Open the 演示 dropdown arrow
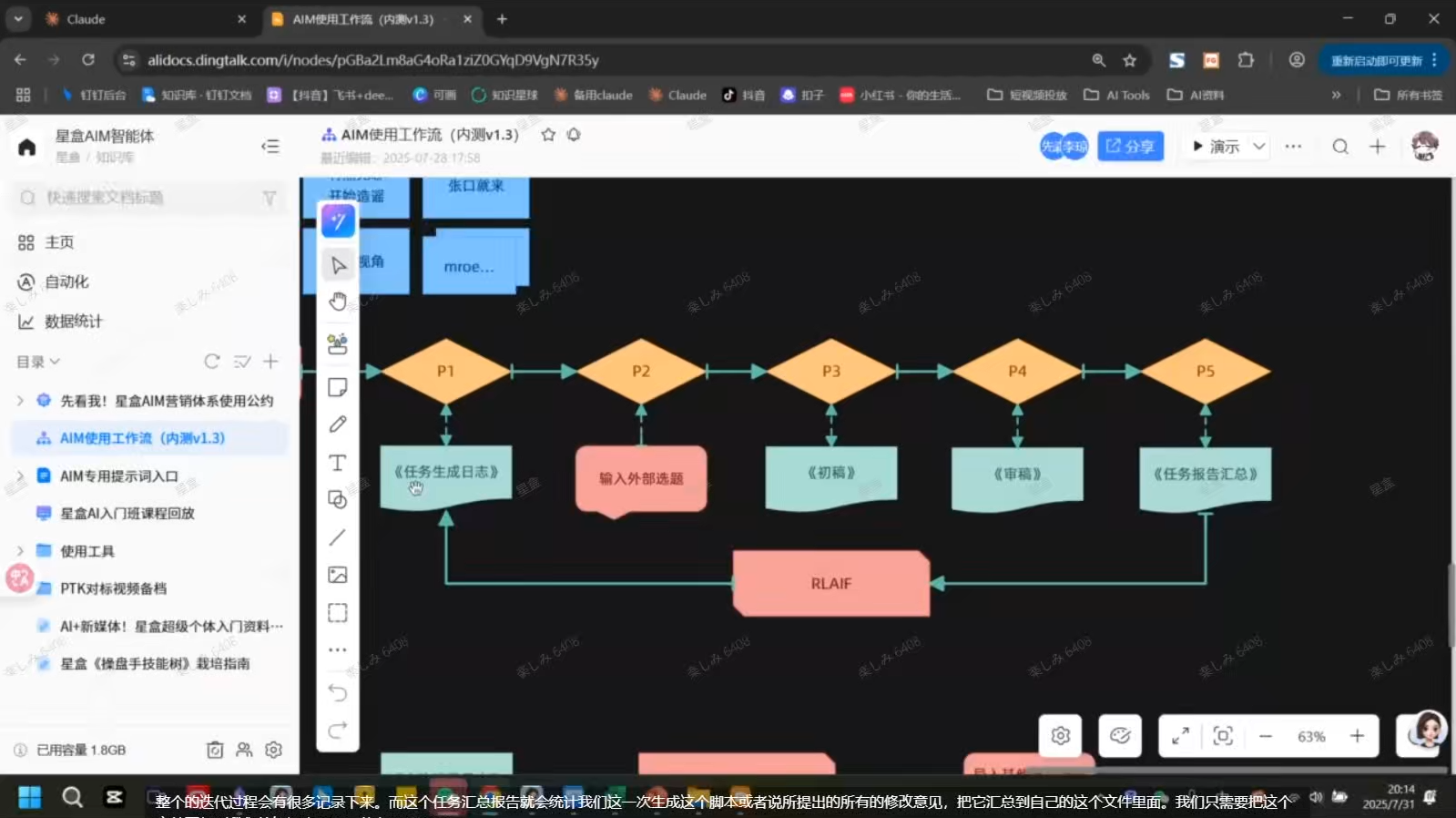 [1259, 147]
